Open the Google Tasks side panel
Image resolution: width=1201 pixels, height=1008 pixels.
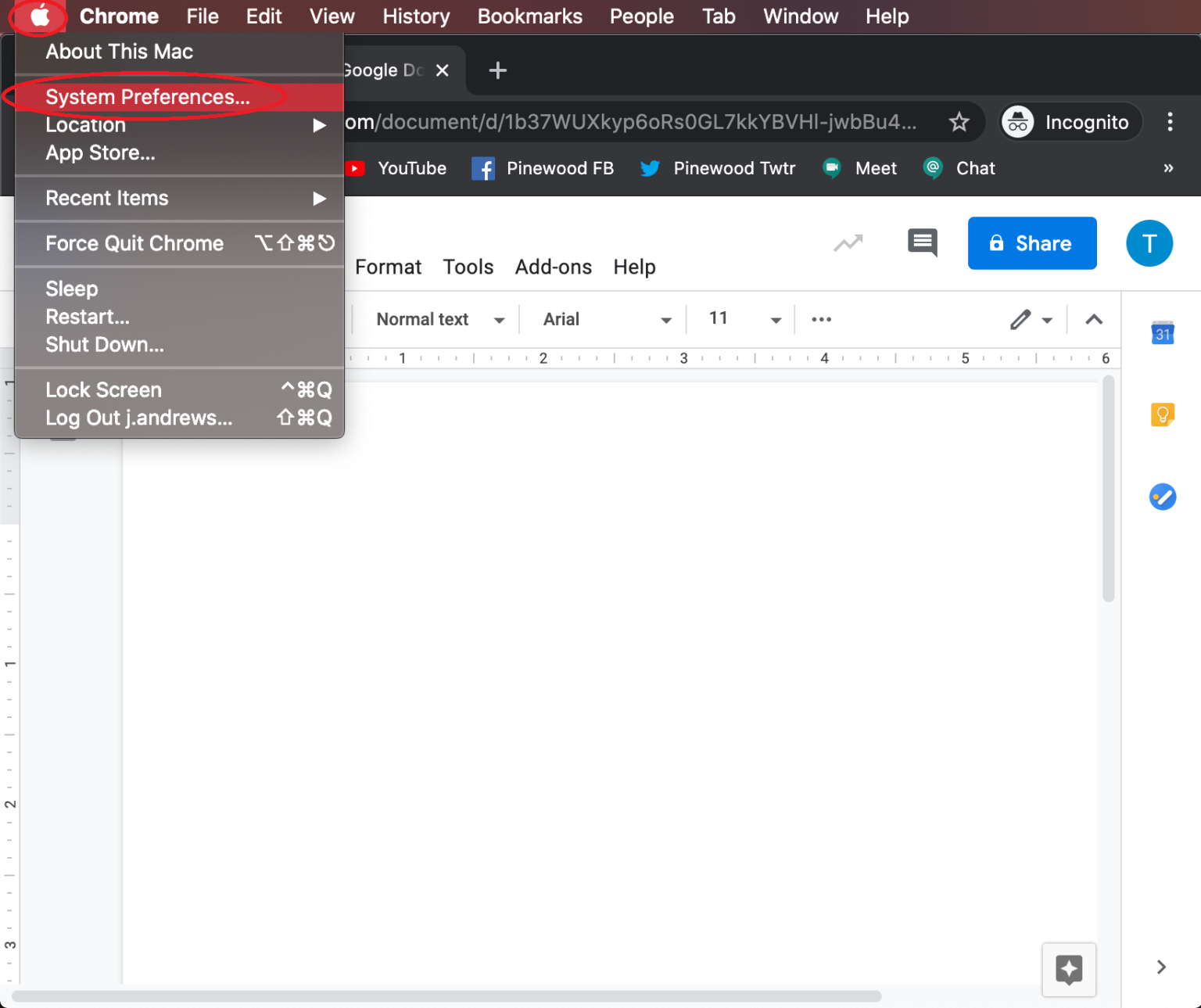[1163, 497]
